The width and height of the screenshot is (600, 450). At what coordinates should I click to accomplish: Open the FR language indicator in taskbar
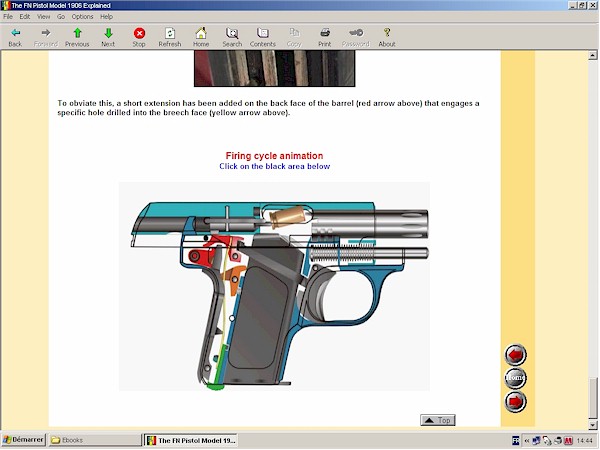click(516, 441)
